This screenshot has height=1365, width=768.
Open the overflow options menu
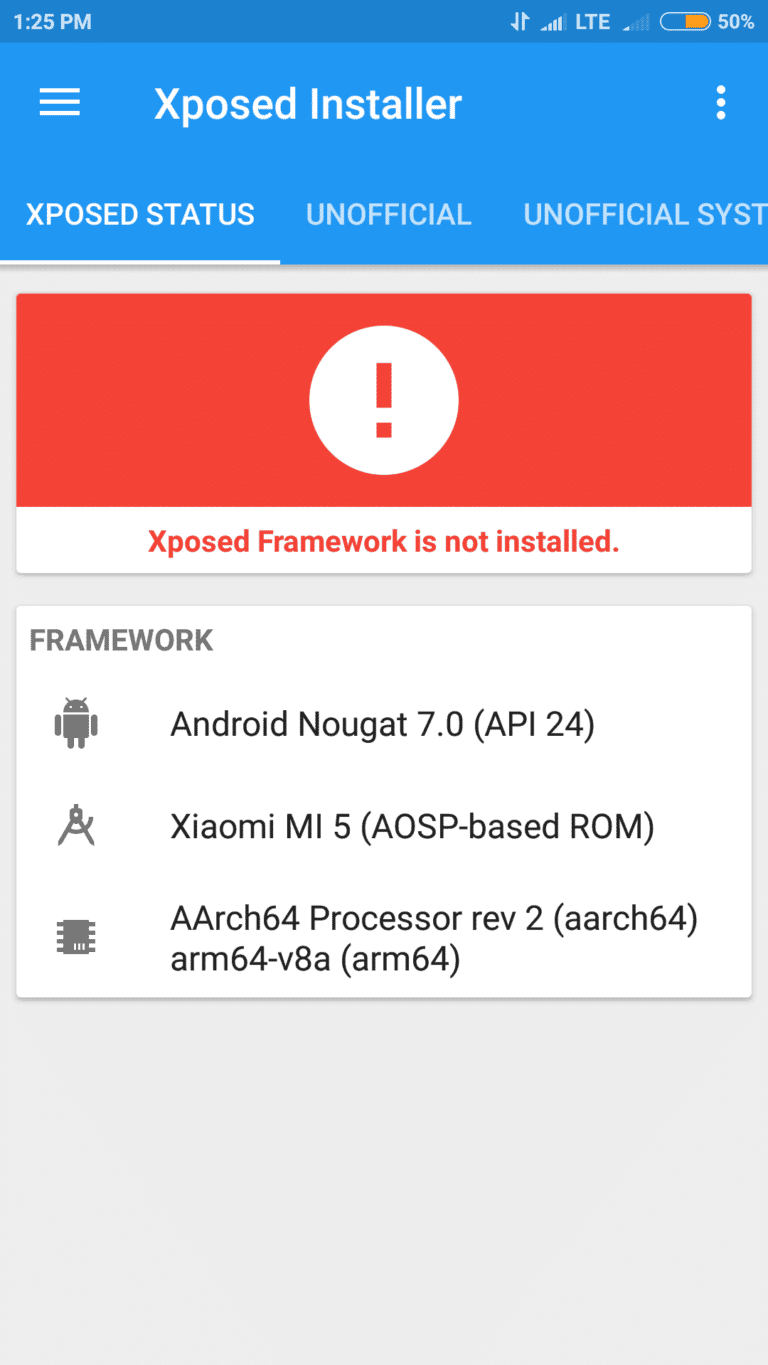(722, 103)
